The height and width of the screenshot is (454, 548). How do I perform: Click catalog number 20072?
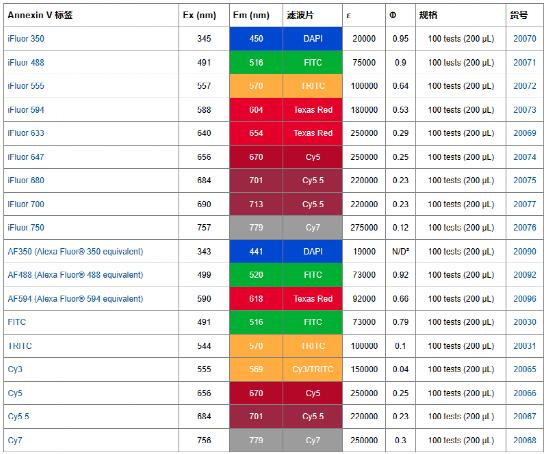pyautogui.click(x=525, y=86)
